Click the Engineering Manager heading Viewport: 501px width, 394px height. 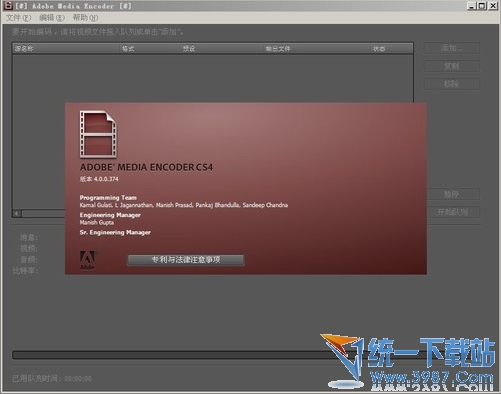click(x=110, y=215)
